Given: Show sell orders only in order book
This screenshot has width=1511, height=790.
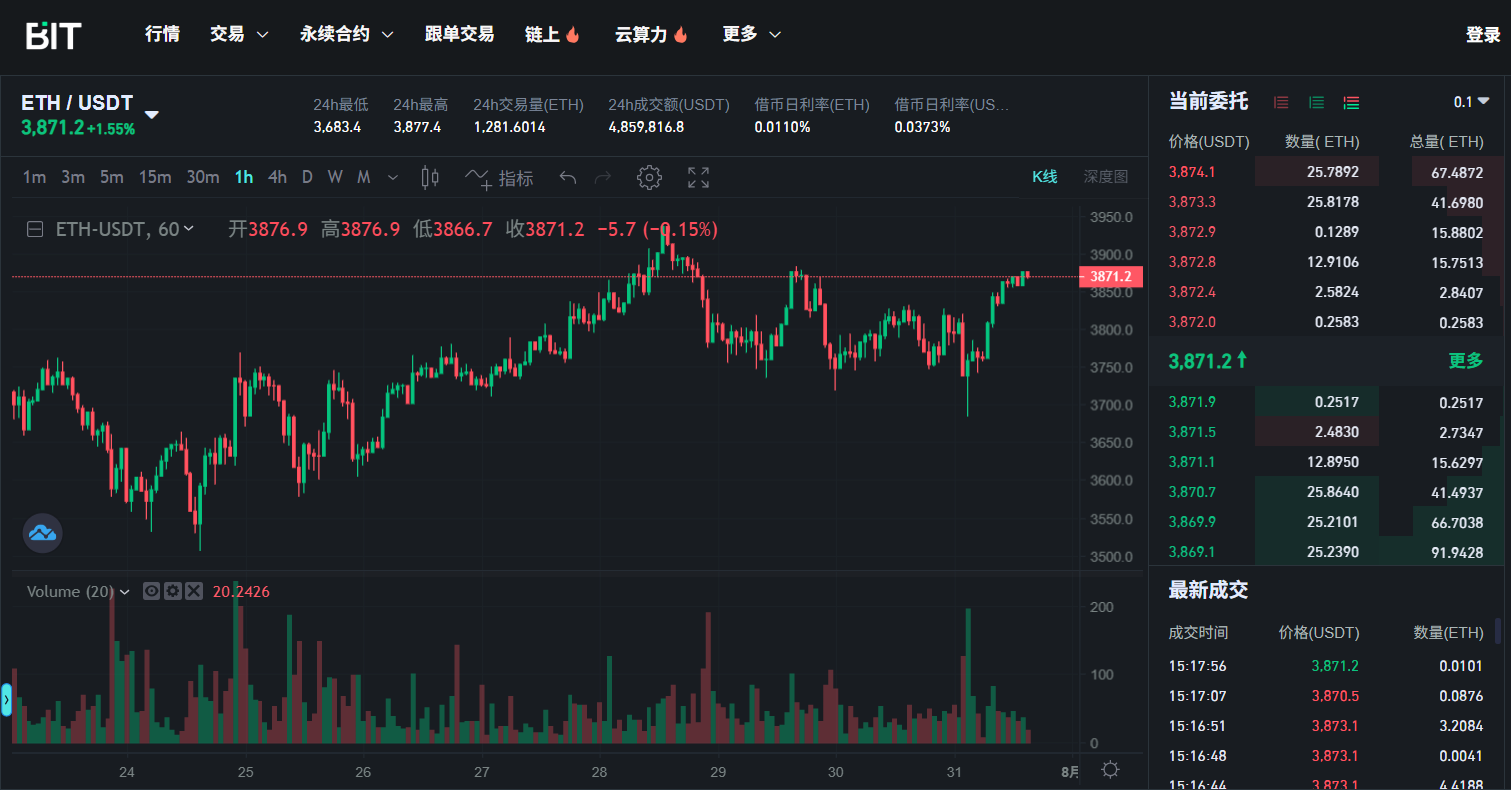Looking at the screenshot, I should click(1281, 102).
